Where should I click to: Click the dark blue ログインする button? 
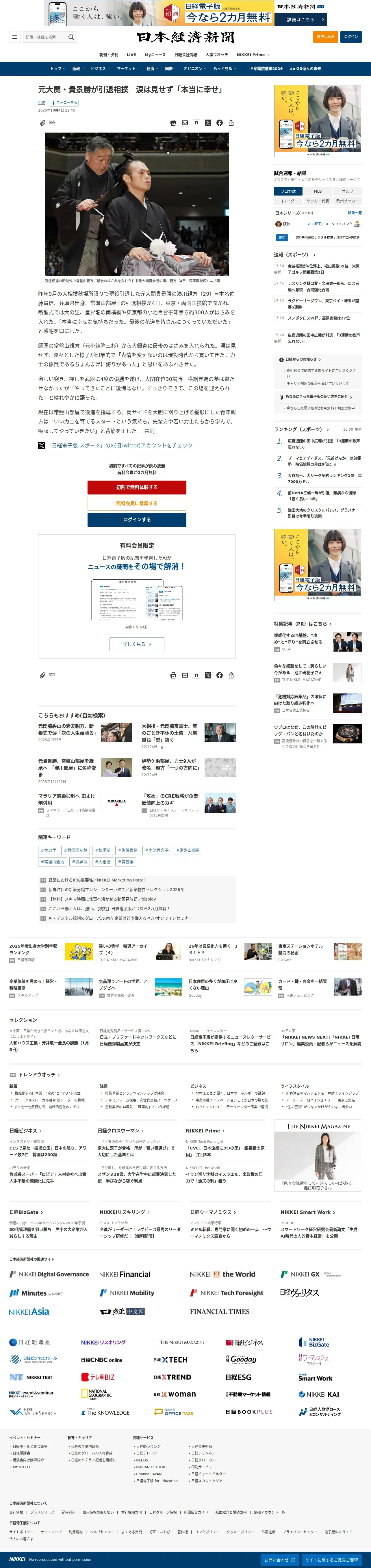pyautogui.click(x=137, y=520)
